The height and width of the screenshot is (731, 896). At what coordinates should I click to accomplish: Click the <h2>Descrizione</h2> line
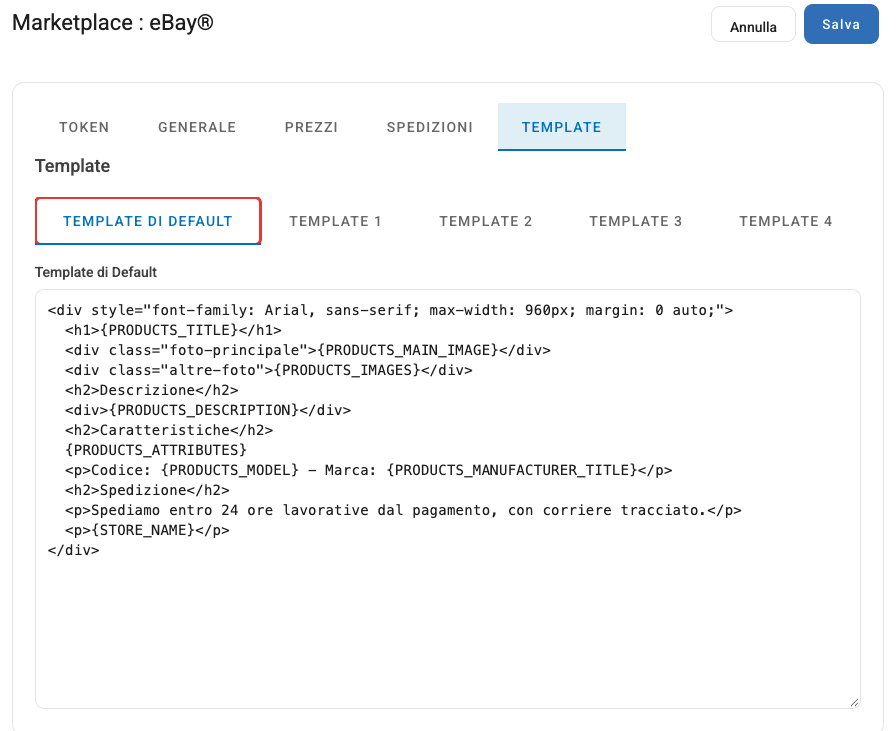point(151,390)
